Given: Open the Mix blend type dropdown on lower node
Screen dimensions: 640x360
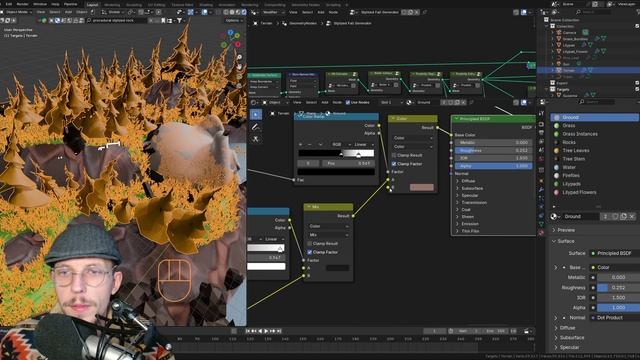Looking at the screenshot, I should pos(329,235).
